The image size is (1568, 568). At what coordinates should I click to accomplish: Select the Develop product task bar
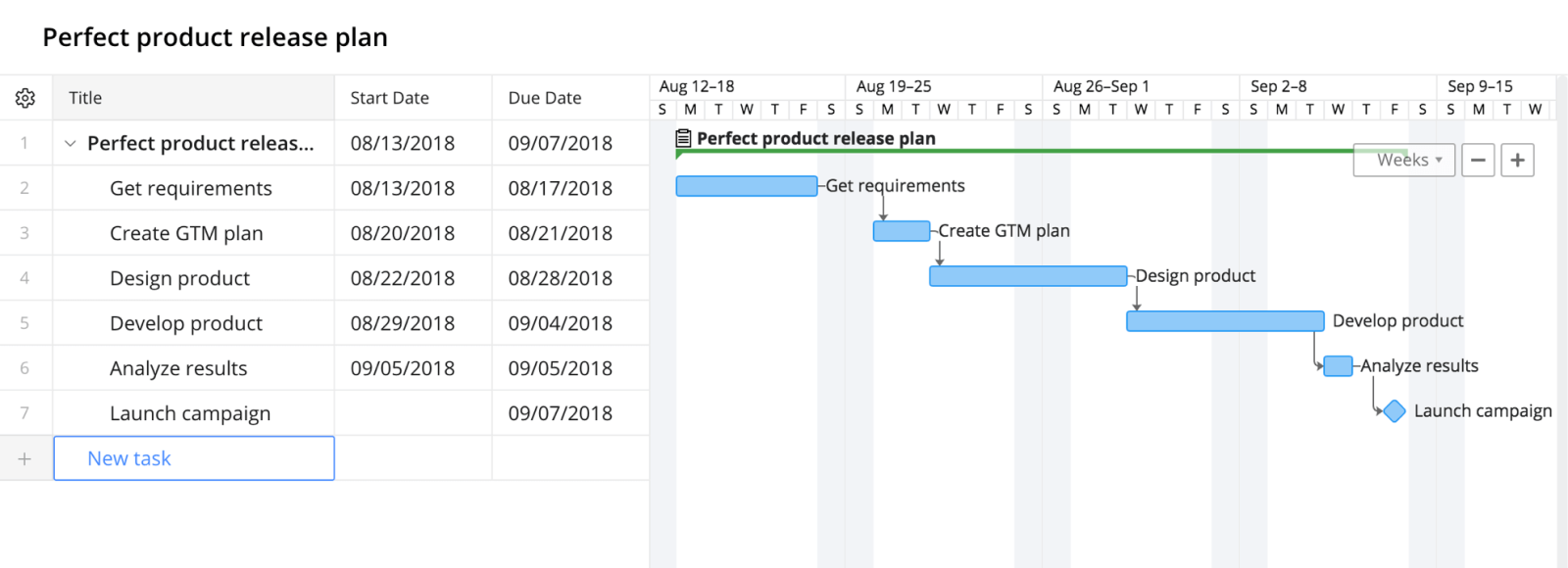pos(1224,320)
